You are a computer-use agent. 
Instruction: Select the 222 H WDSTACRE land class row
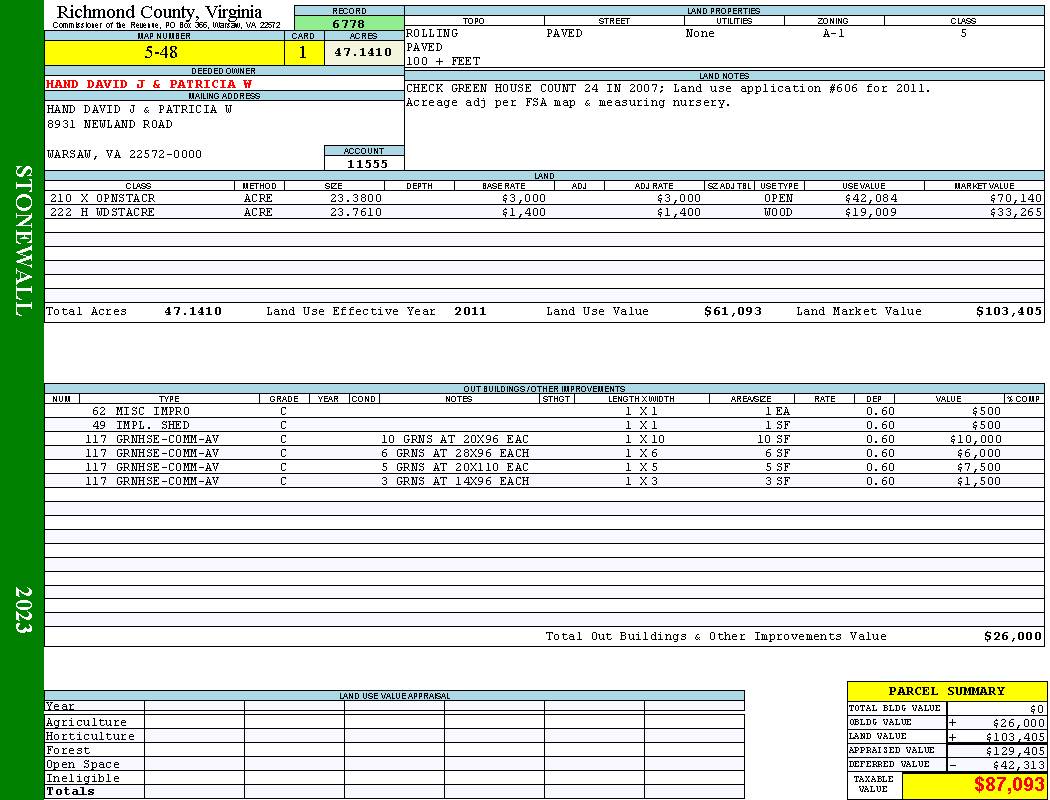click(544, 212)
